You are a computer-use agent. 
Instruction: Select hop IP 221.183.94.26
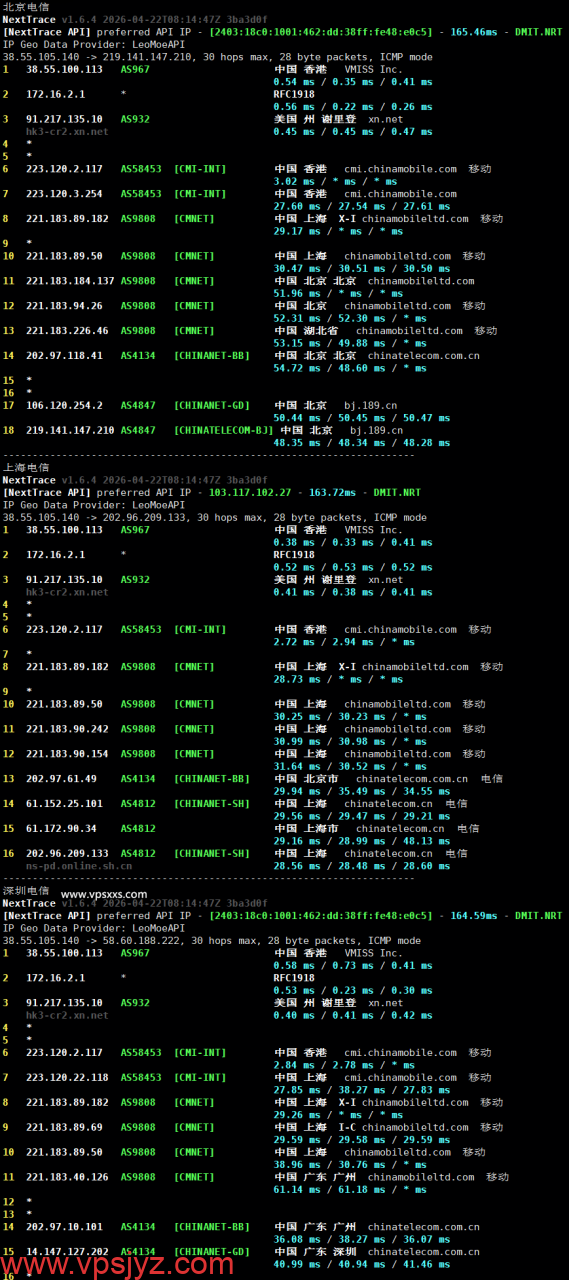coord(64,306)
